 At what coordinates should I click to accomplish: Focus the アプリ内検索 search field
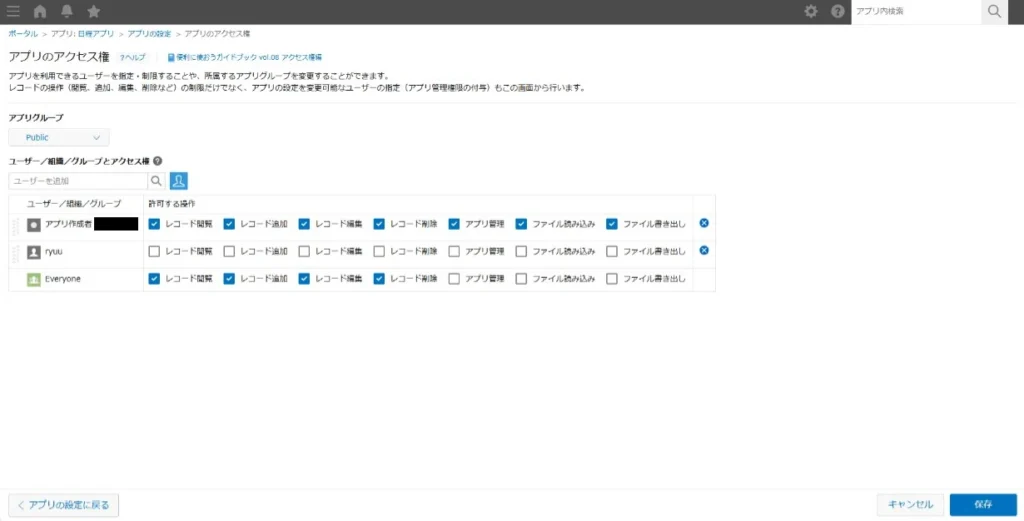(x=916, y=11)
